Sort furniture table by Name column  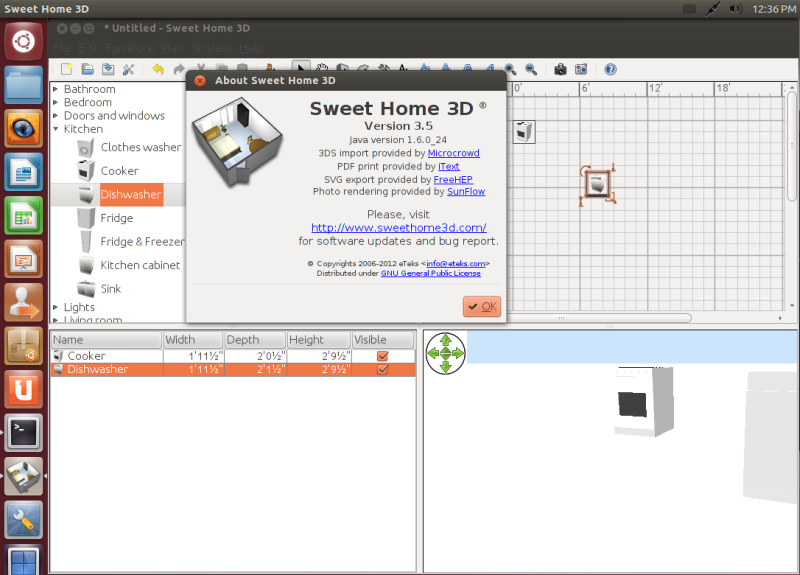[107, 340]
